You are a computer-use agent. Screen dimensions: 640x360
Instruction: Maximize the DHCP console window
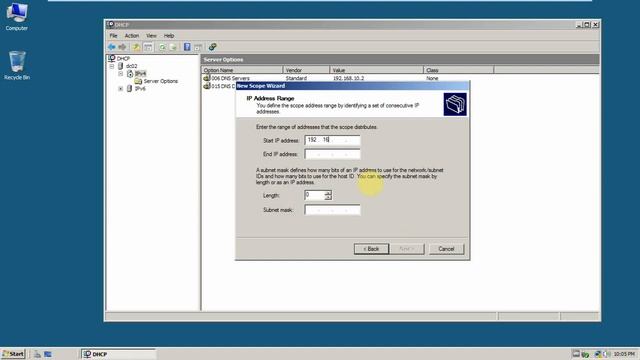click(x=587, y=25)
